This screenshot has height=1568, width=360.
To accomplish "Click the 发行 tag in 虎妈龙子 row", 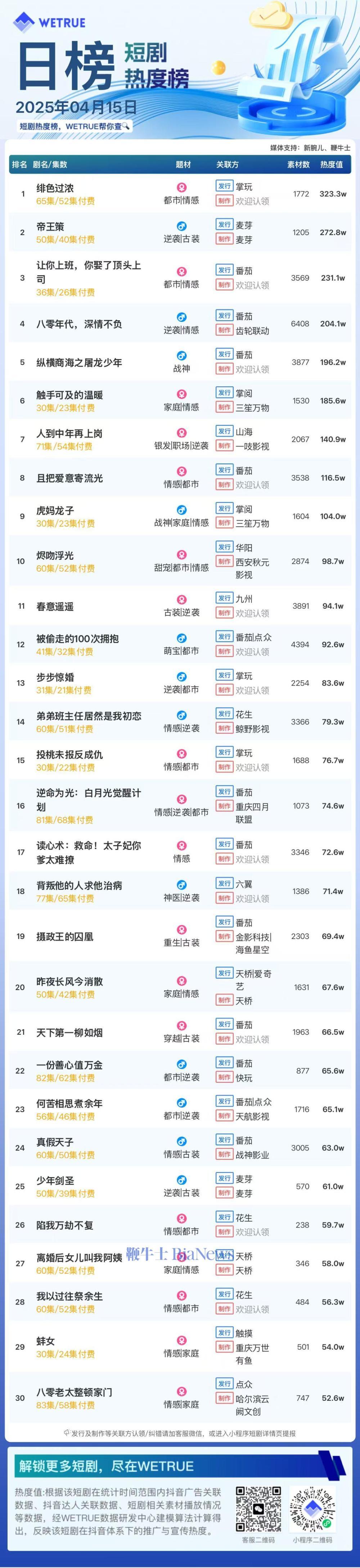I will 224,509.
